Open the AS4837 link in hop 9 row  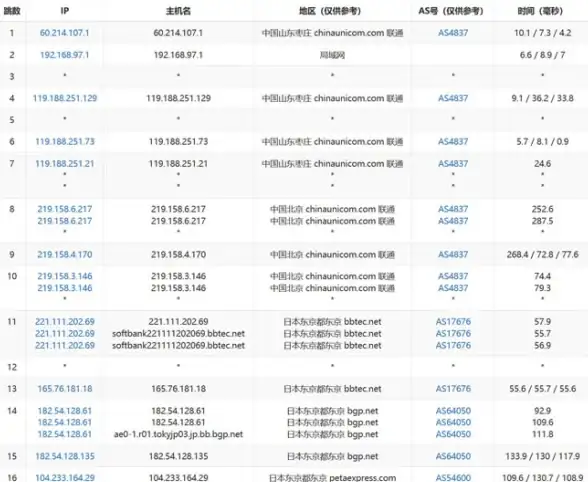pyautogui.click(x=453, y=255)
